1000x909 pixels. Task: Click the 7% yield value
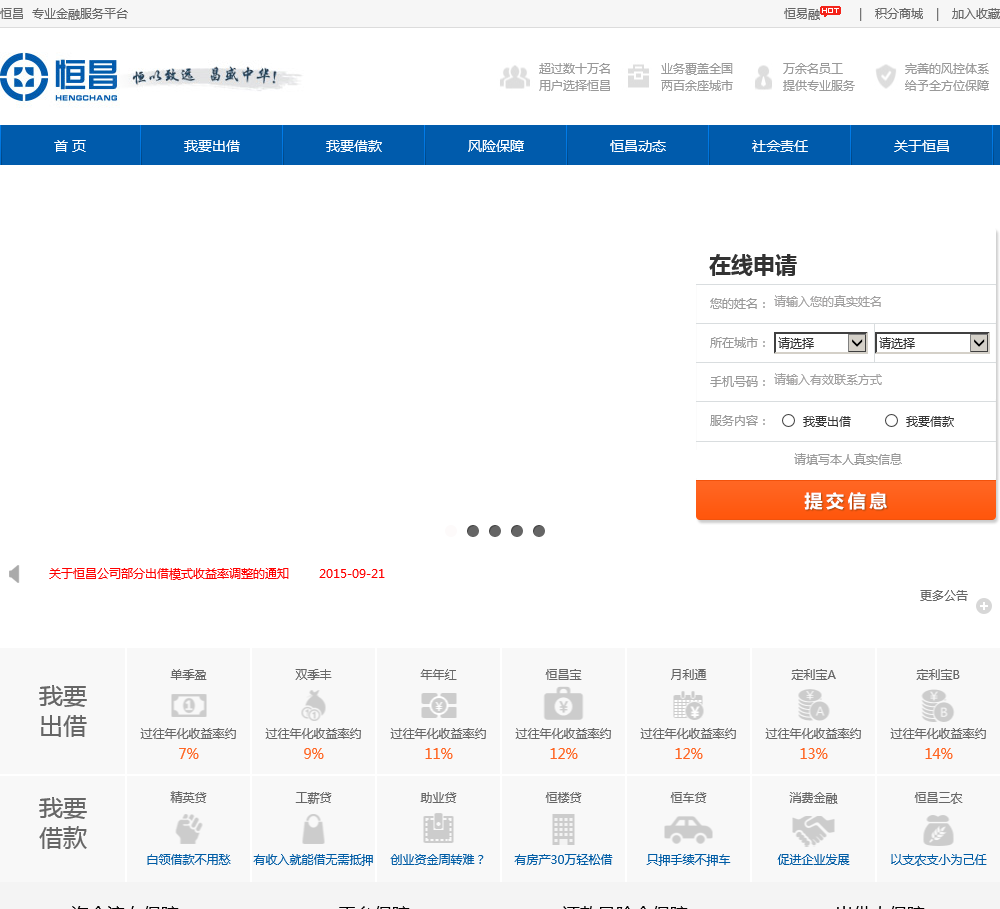point(188,753)
